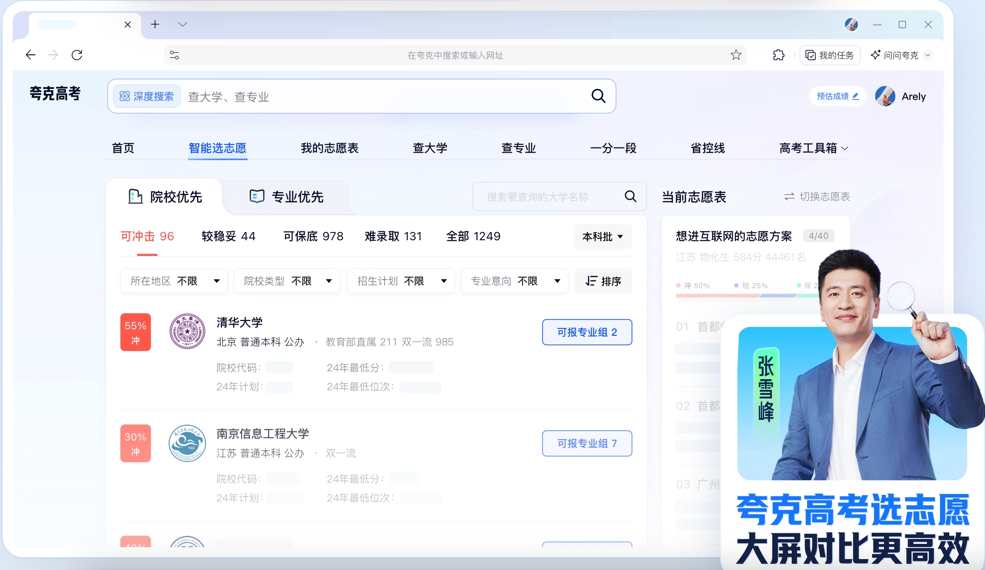Reload the page with refresh icon
Image resolution: width=985 pixels, height=570 pixels.
[x=77, y=55]
